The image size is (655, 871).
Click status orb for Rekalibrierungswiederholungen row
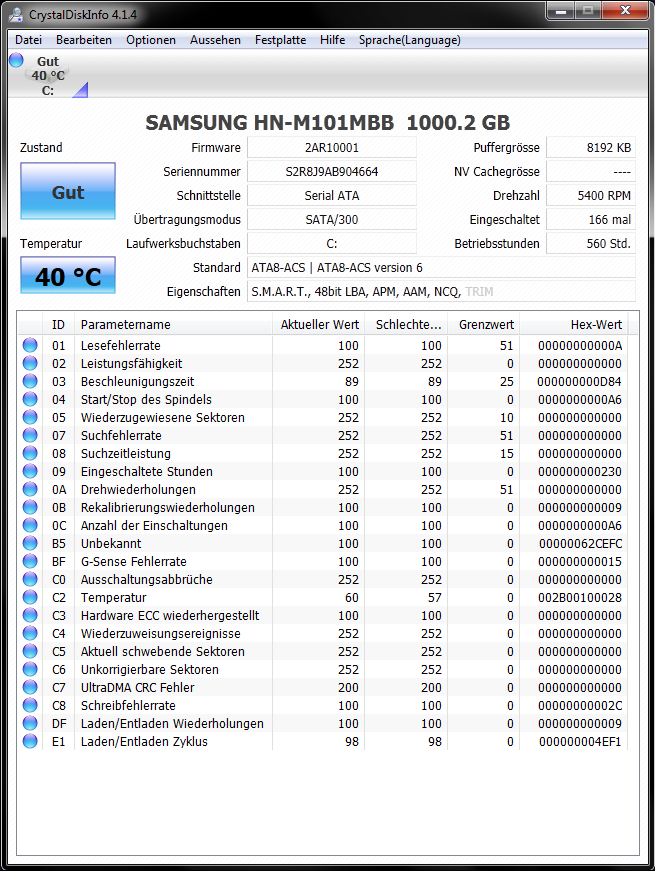[30, 507]
